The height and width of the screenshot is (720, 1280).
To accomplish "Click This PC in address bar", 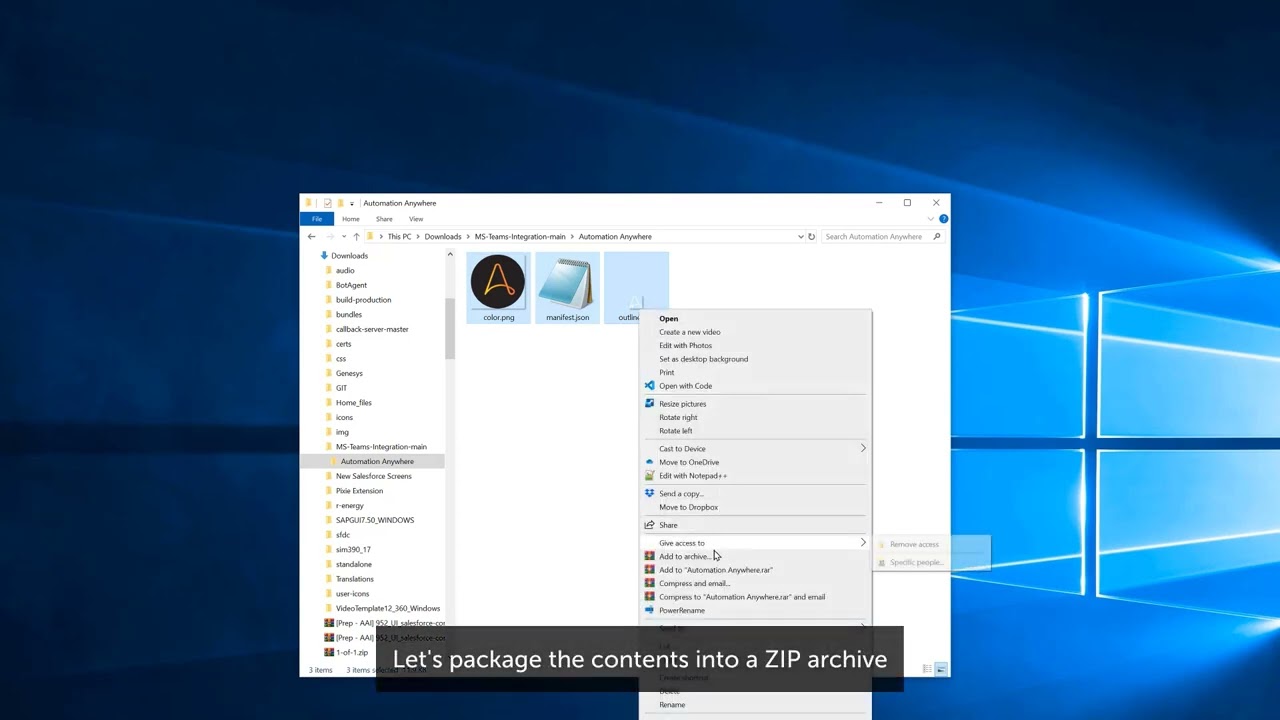I will pyautogui.click(x=399, y=237).
